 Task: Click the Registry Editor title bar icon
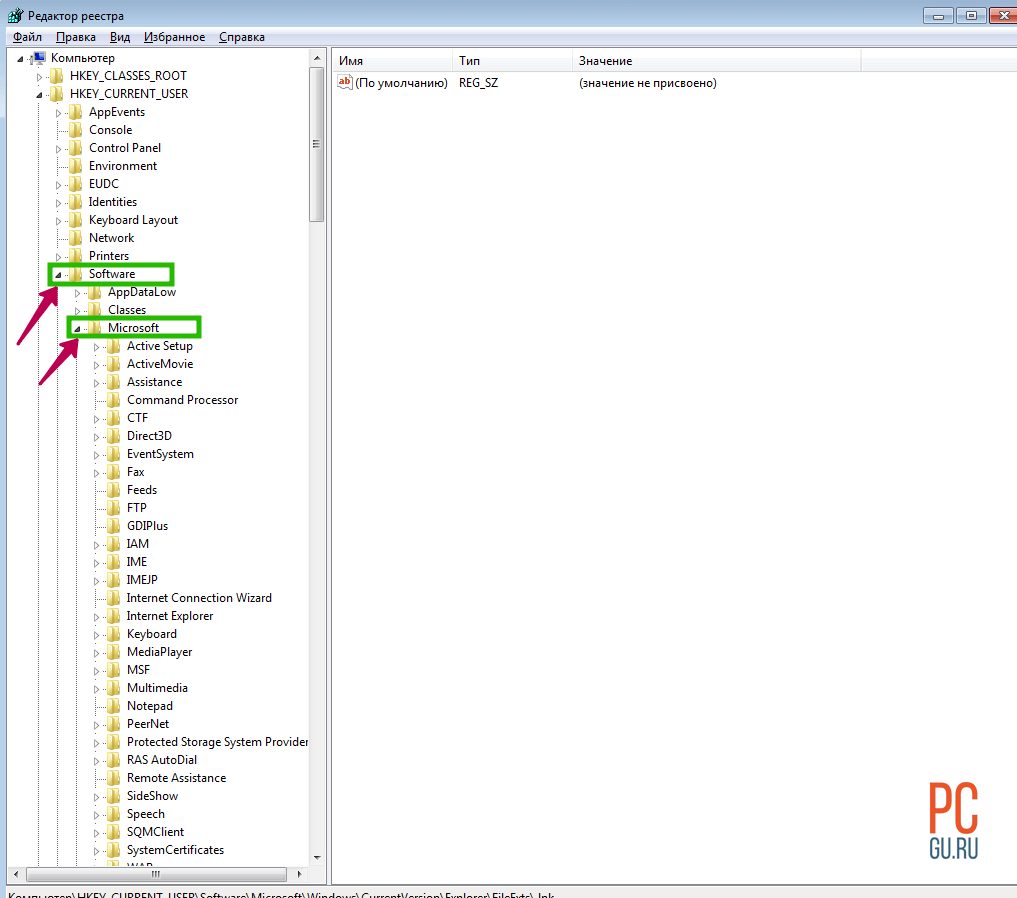(14, 15)
